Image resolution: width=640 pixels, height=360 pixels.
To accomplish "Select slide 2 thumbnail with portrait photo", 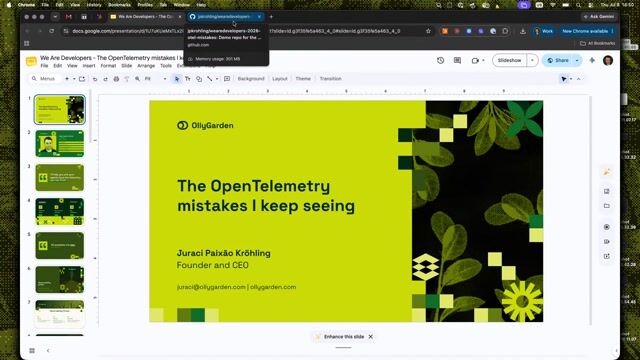I will click(x=60, y=144).
